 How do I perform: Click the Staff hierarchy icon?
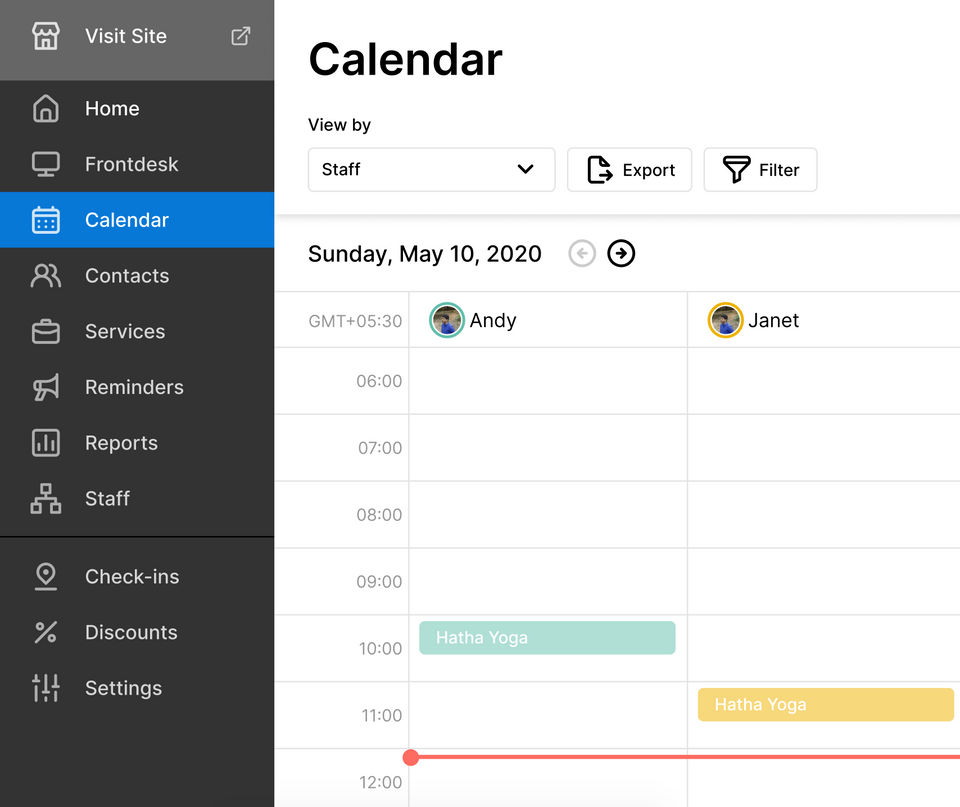pyautogui.click(x=46, y=499)
